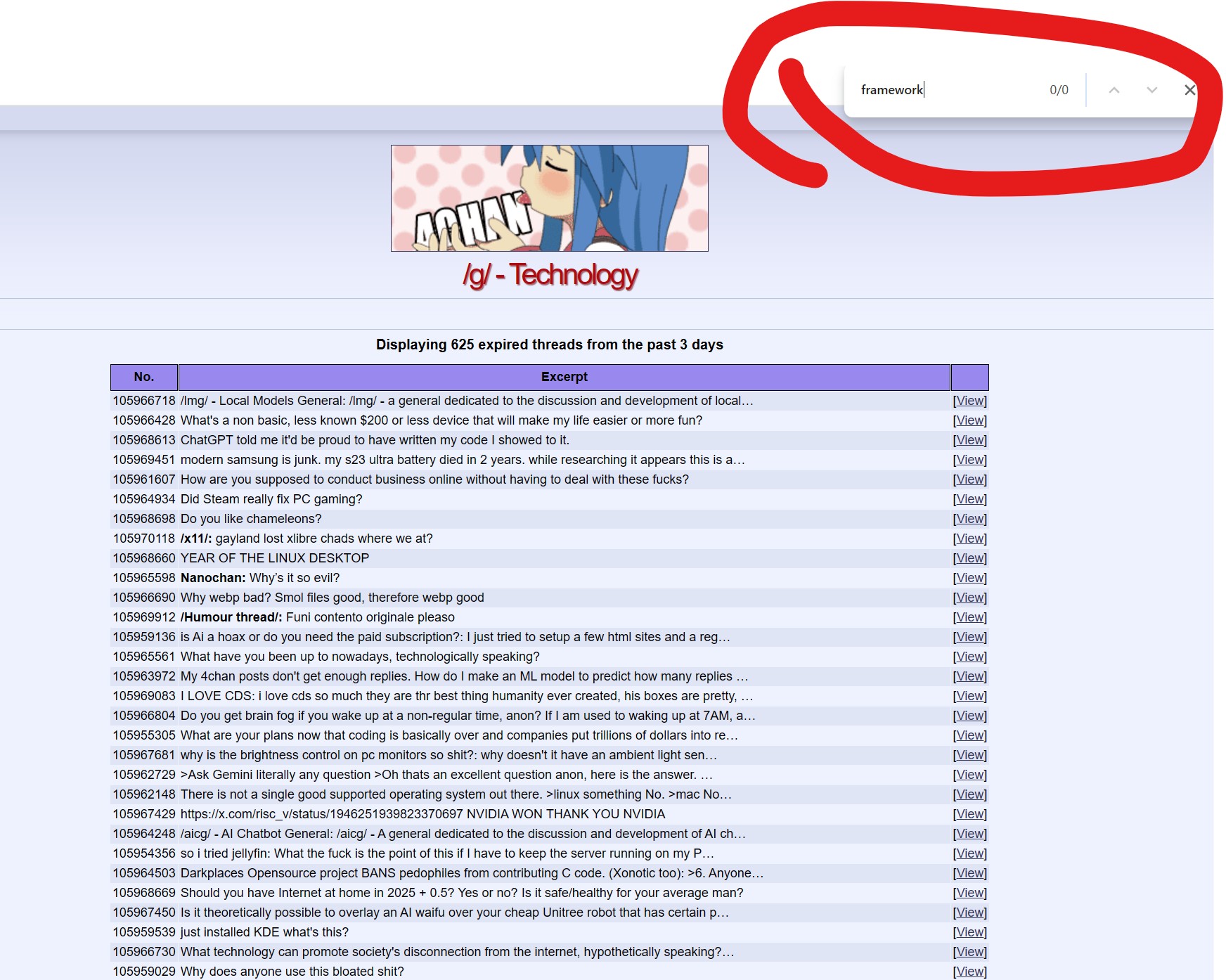View thread 105965561 technologically speaking

click(x=970, y=657)
